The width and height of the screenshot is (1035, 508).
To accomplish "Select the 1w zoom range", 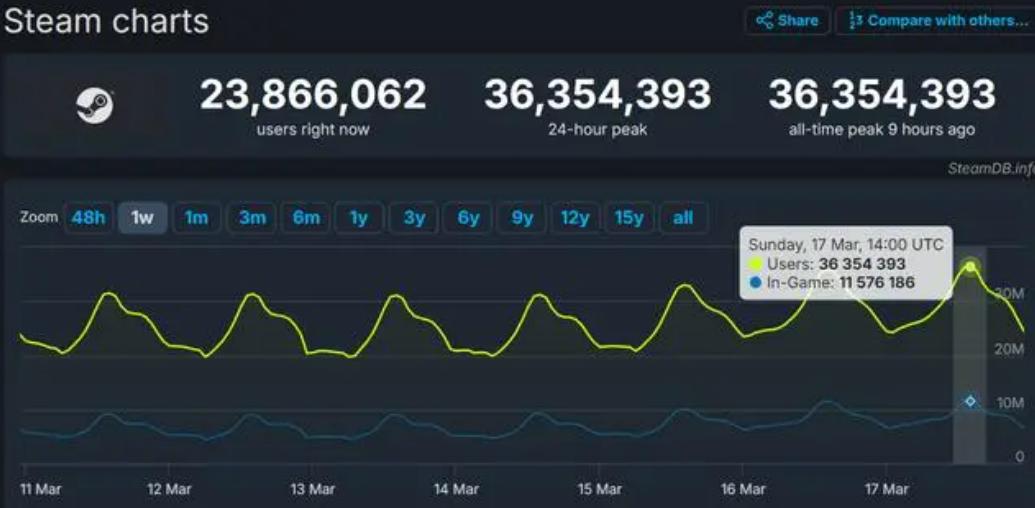I will click(143, 218).
